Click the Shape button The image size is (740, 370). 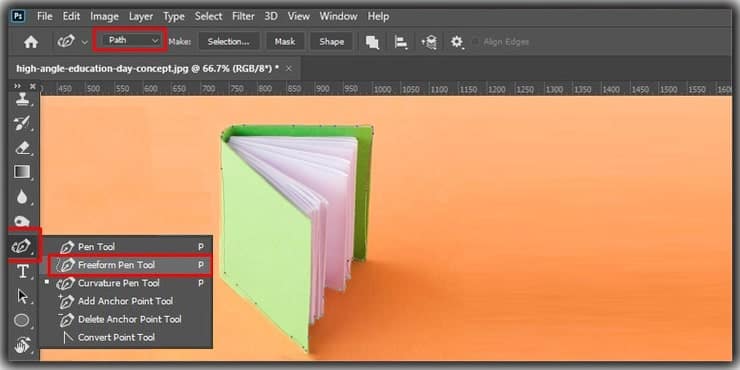coord(331,42)
